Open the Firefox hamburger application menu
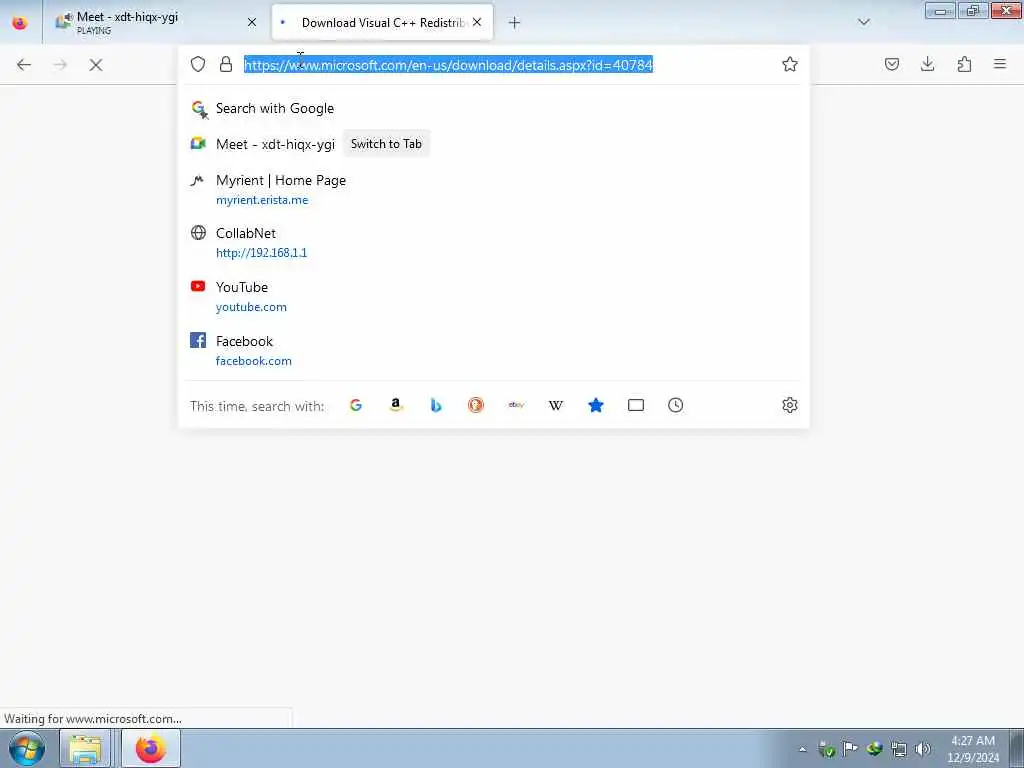The image size is (1024, 768). tap(1000, 64)
